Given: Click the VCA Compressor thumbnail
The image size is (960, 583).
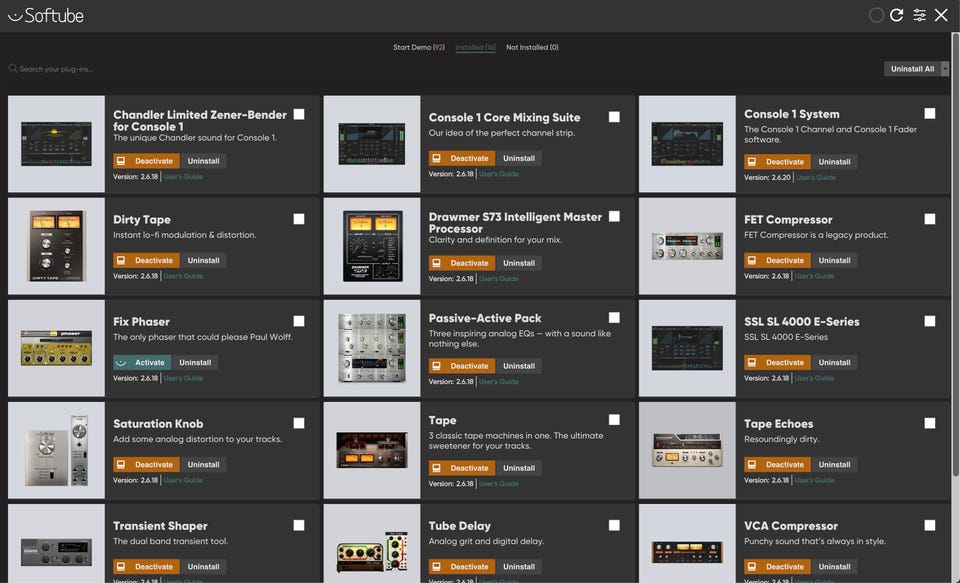Looking at the screenshot, I should [687, 544].
